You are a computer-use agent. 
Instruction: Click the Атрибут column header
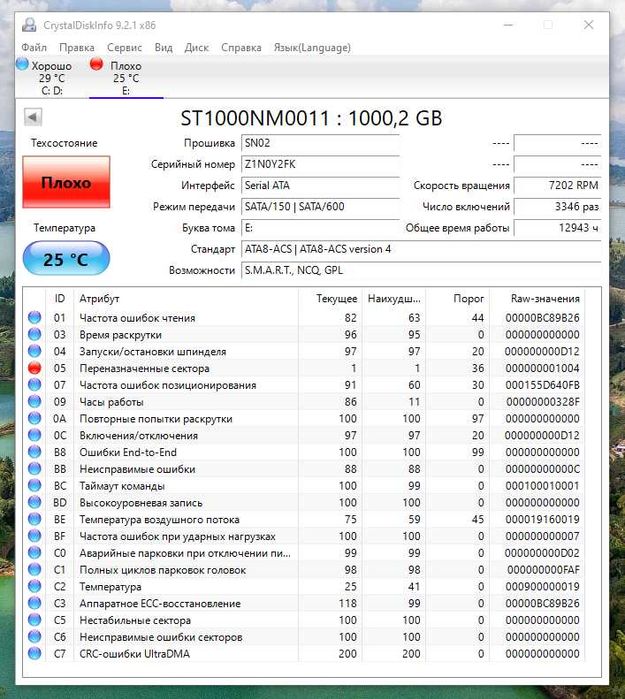point(186,299)
